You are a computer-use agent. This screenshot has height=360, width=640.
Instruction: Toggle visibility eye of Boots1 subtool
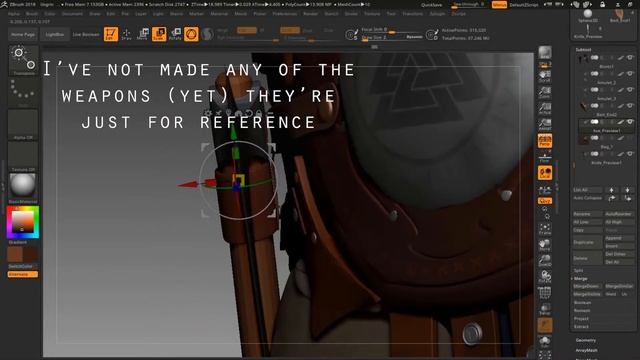pos(630,58)
